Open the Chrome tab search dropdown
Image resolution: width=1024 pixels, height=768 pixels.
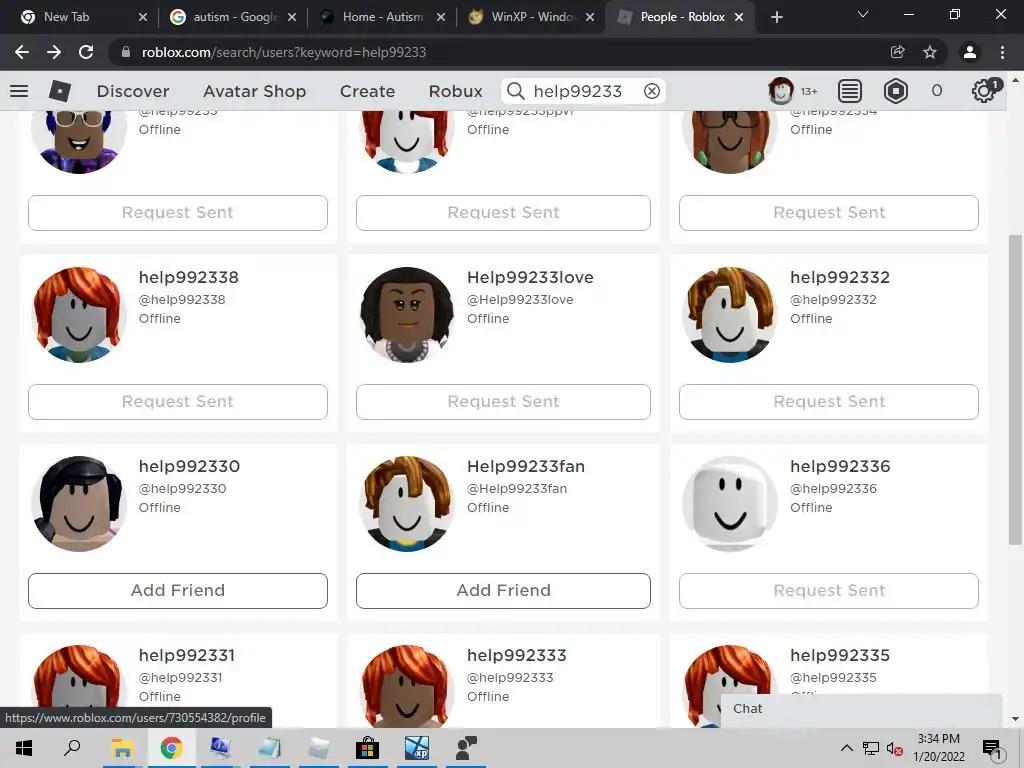click(x=863, y=14)
